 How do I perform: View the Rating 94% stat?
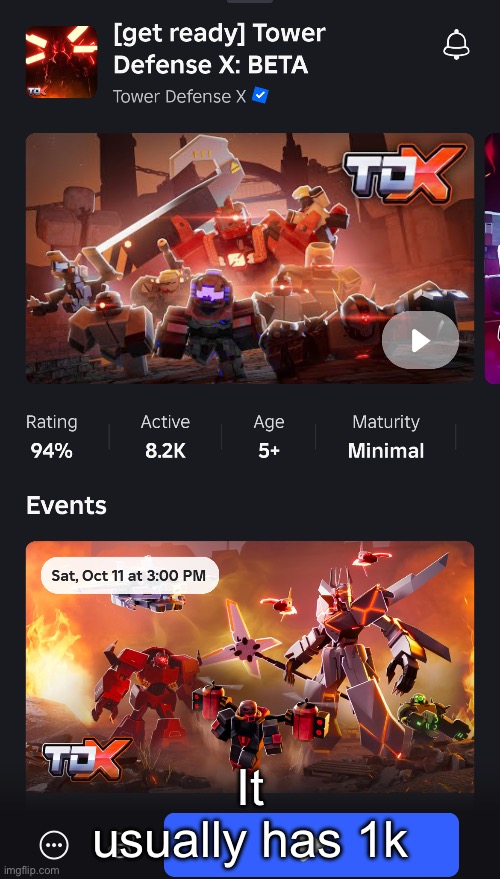tap(52, 437)
